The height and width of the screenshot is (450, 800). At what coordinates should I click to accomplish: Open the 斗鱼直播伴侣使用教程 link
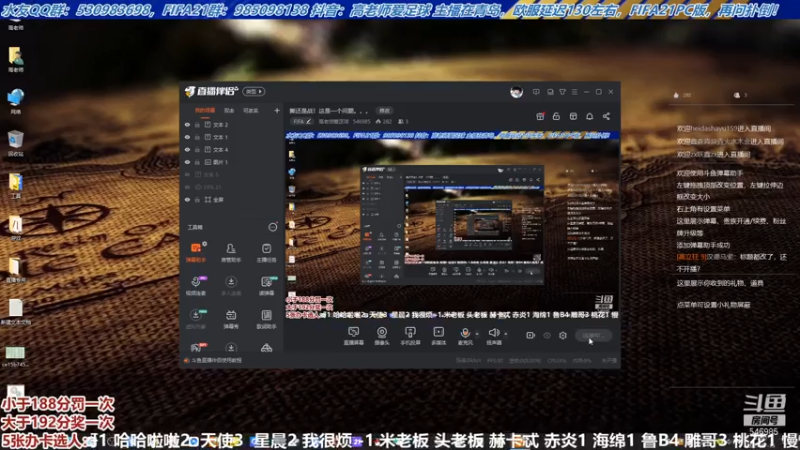(217, 360)
